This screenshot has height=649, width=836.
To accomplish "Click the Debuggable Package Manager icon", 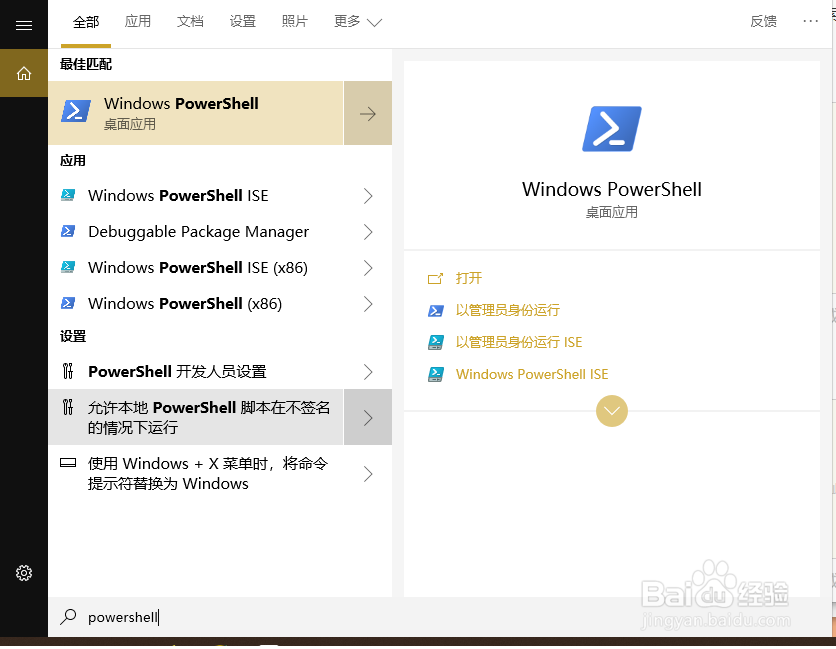I will [x=69, y=231].
